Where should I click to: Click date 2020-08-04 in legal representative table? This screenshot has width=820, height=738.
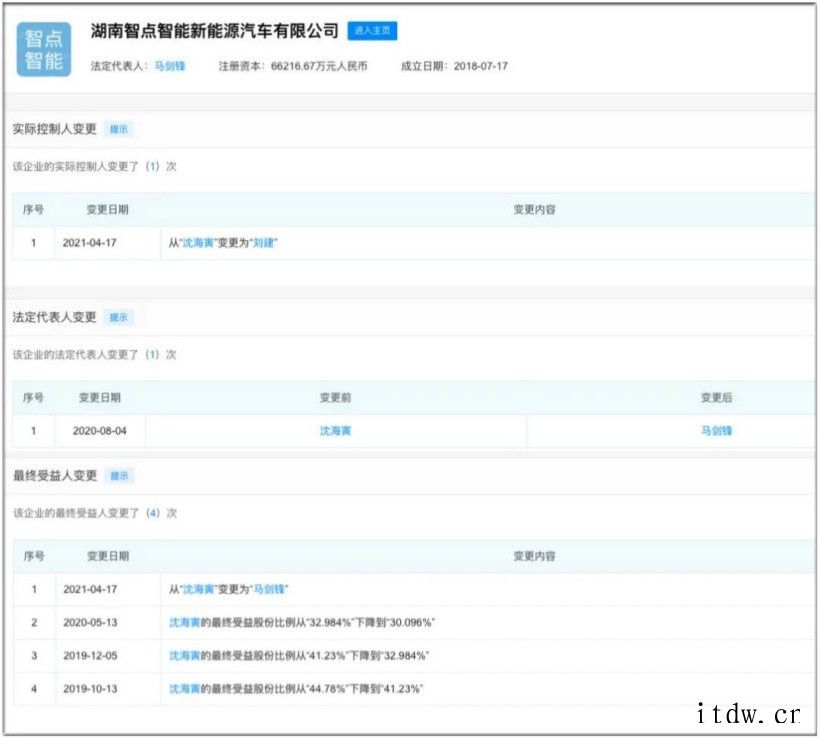[99, 431]
